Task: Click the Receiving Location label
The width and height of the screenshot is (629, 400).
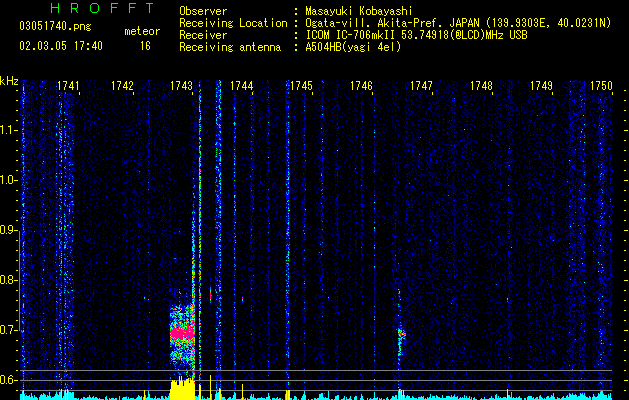Action: 233,23
